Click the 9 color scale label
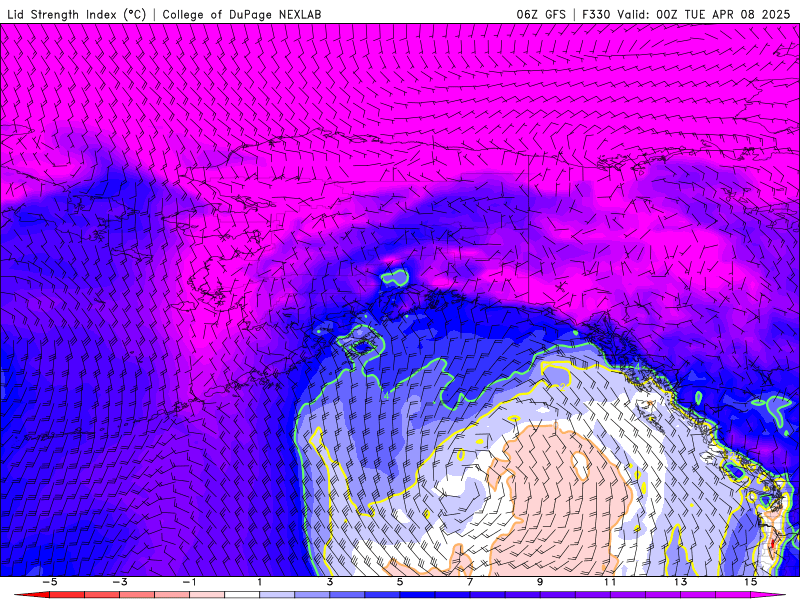This screenshot has width=800, height=600. [x=540, y=582]
